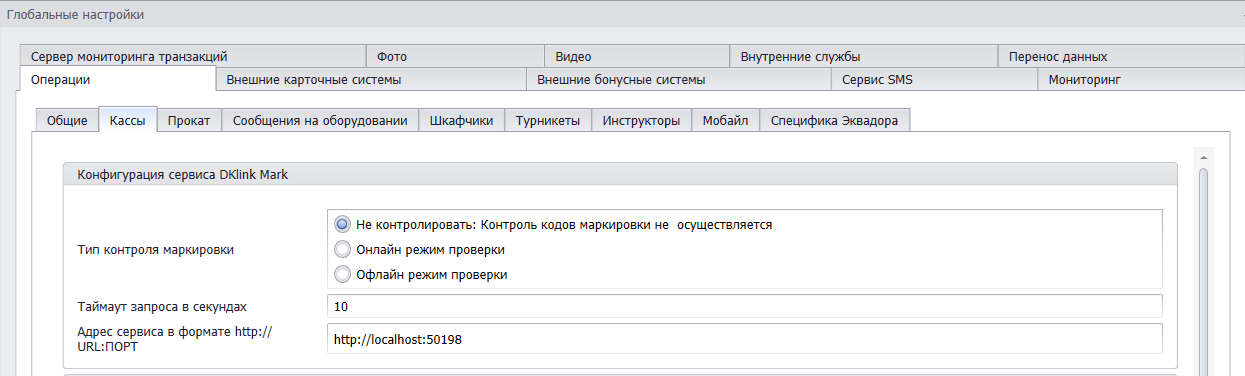
Task: Switch to the Сервис SMS tab
Action: coord(934,79)
